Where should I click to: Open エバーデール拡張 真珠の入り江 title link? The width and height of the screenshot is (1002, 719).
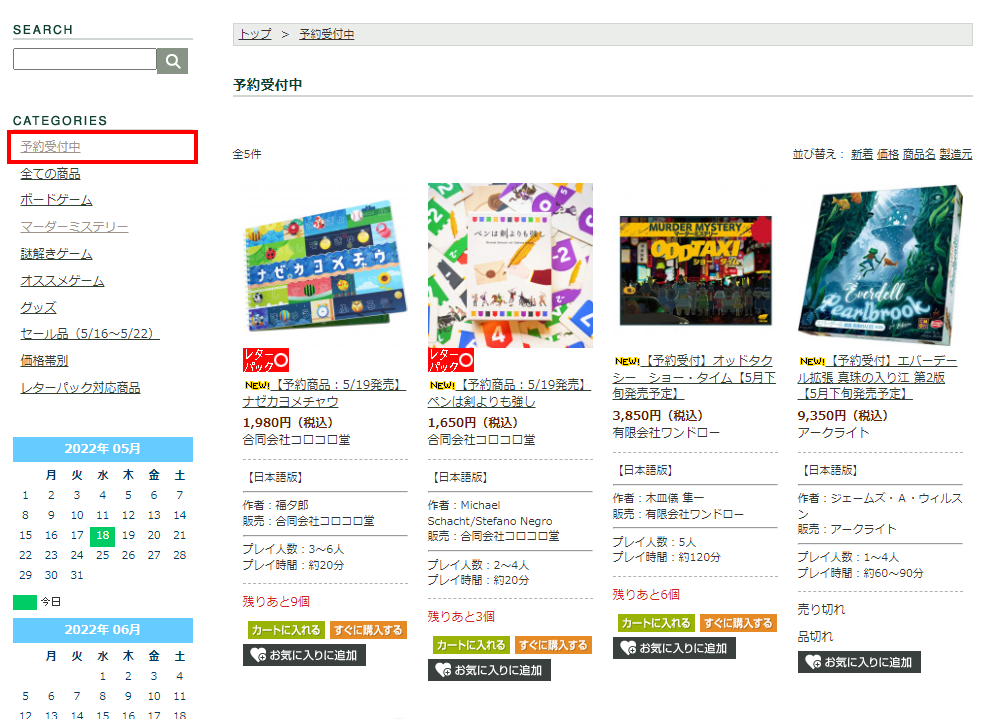tap(877, 378)
